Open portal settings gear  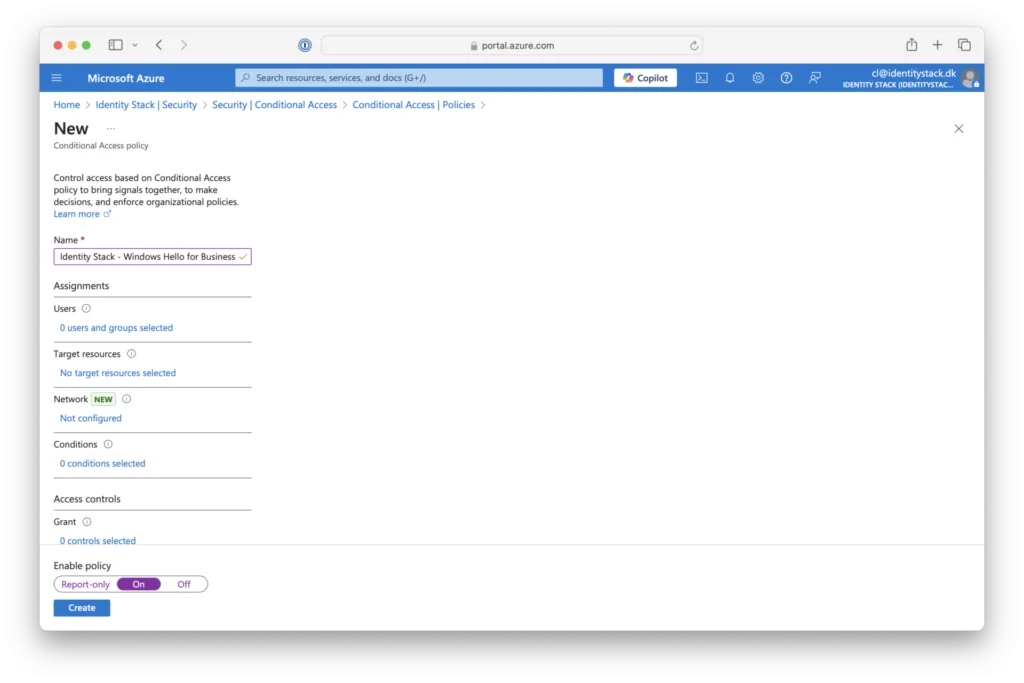pos(758,78)
